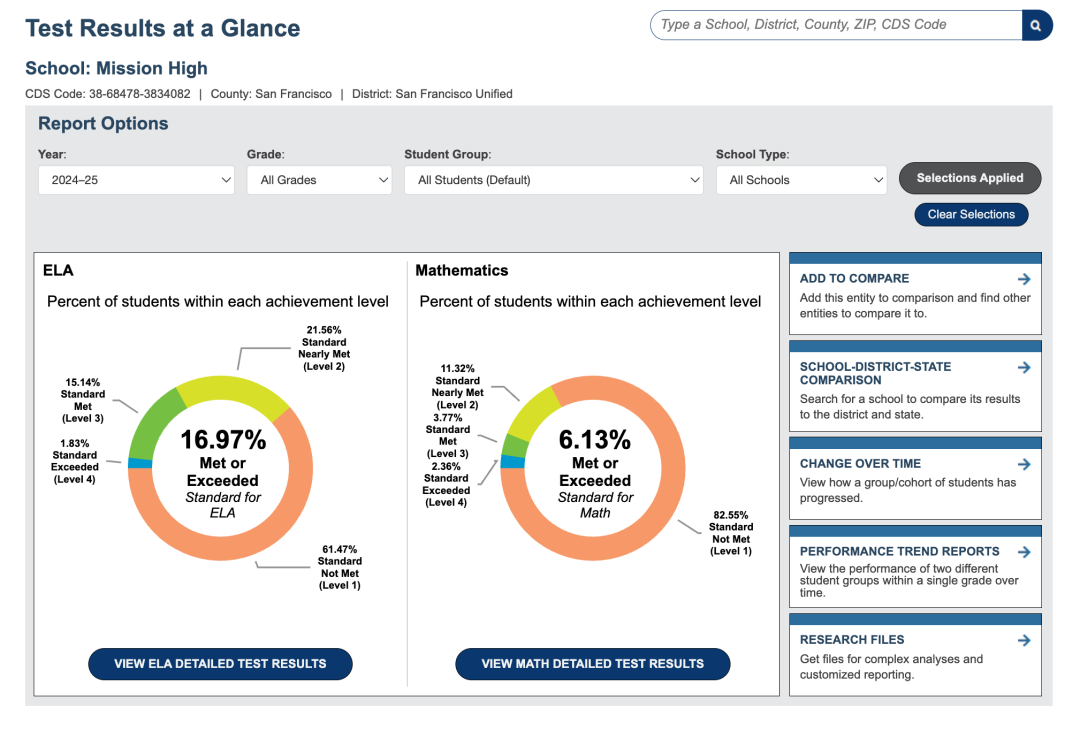Viewport: 1080px width, 730px height.
Task: Click the Change Over Time arrow icon
Action: 1024,464
